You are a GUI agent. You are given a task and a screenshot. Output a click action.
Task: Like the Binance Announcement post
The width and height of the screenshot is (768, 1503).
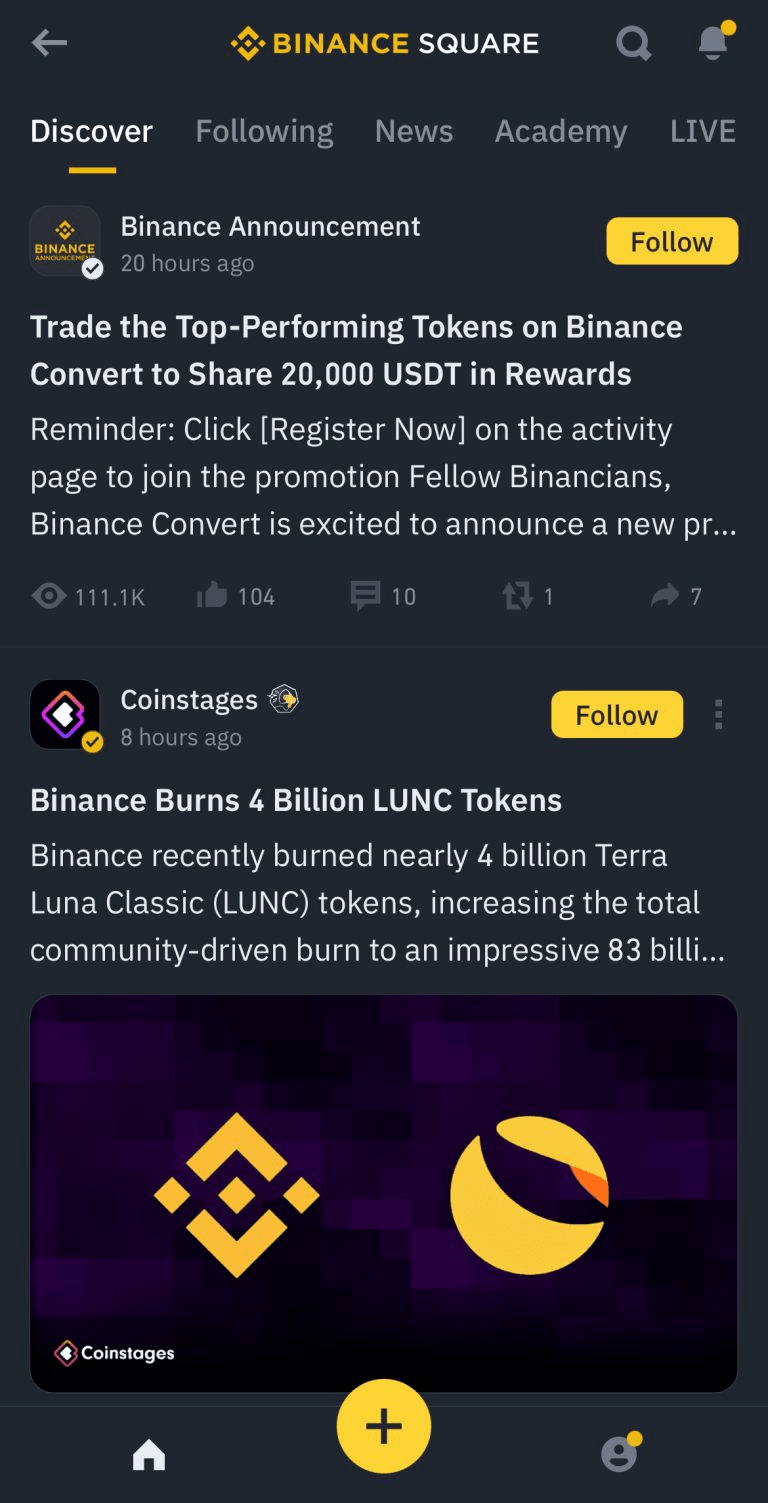click(x=213, y=597)
